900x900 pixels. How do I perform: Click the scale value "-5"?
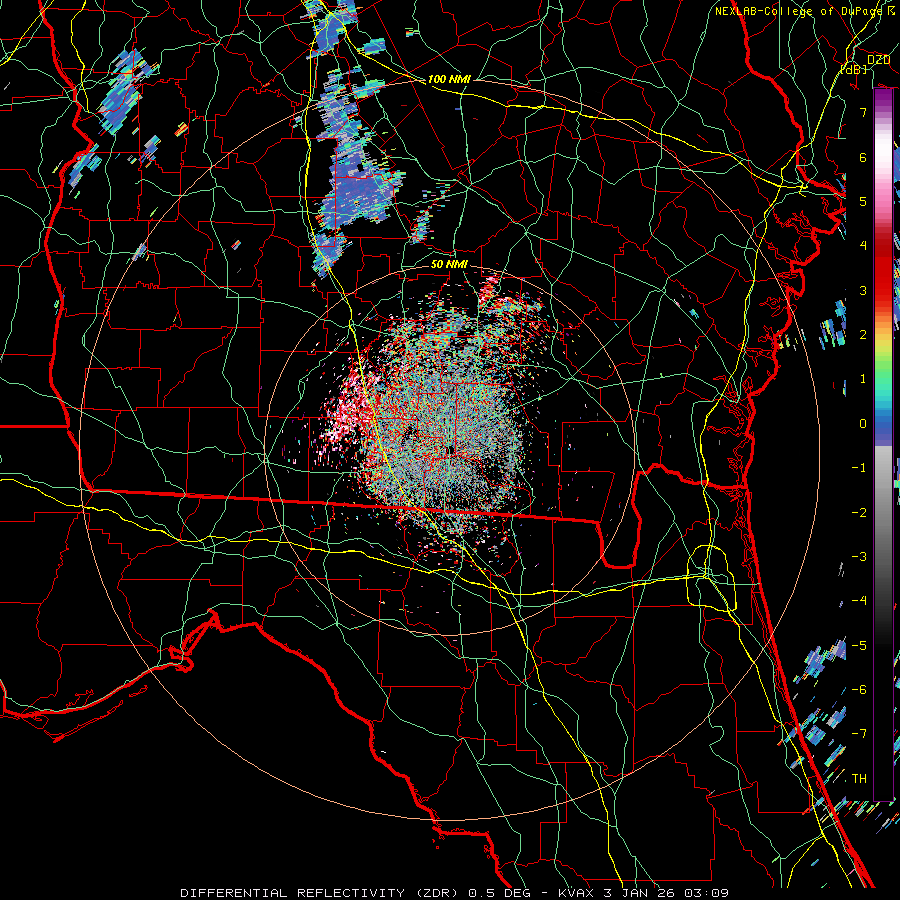point(859,645)
